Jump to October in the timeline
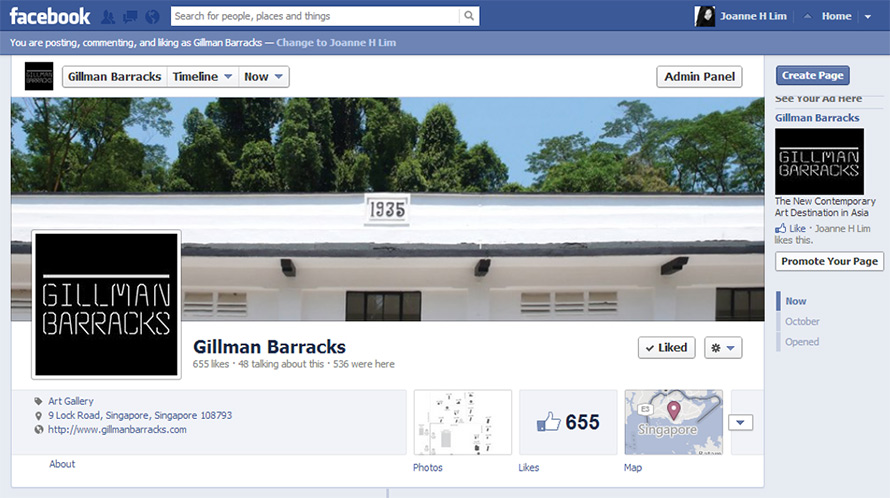The width and height of the screenshot is (890, 498). tap(802, 321)
